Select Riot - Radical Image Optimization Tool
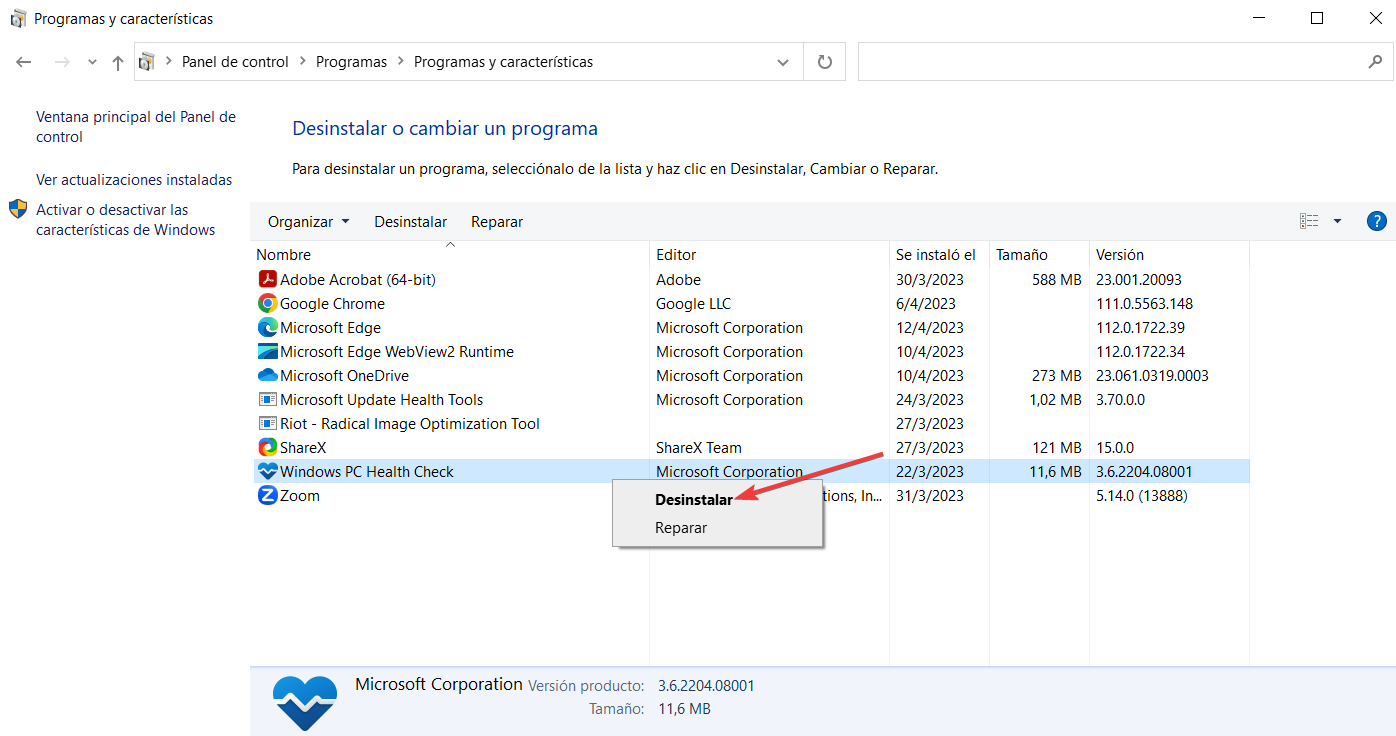The width and height of the screenshot is (1396, 736). pos(410,424)
